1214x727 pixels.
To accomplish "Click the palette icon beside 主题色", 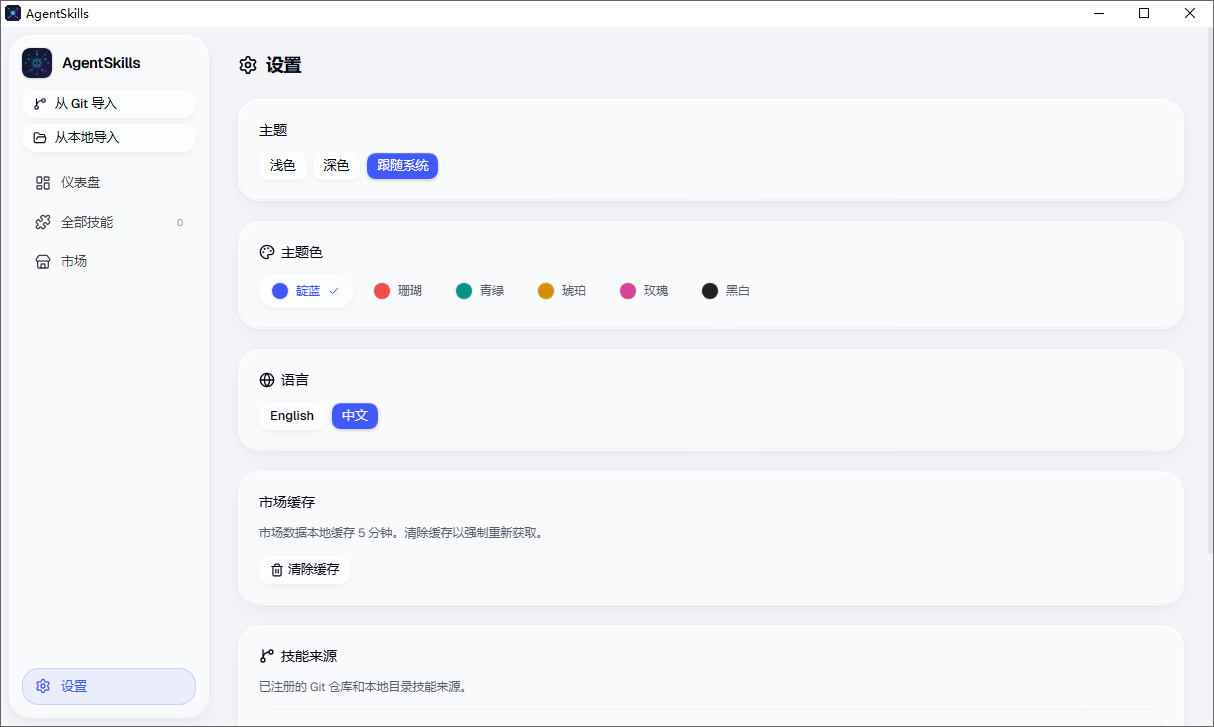I will (265, 251).
